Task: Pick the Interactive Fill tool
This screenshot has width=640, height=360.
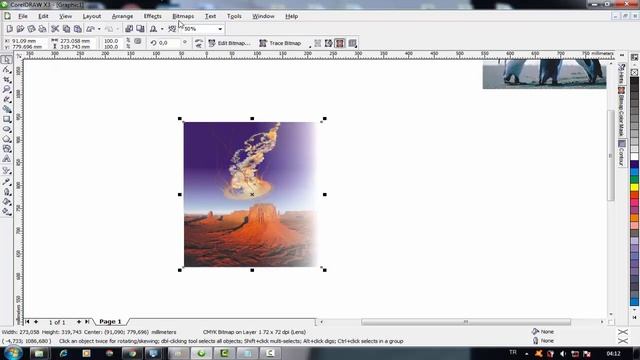Action: [x=7, y=211]
